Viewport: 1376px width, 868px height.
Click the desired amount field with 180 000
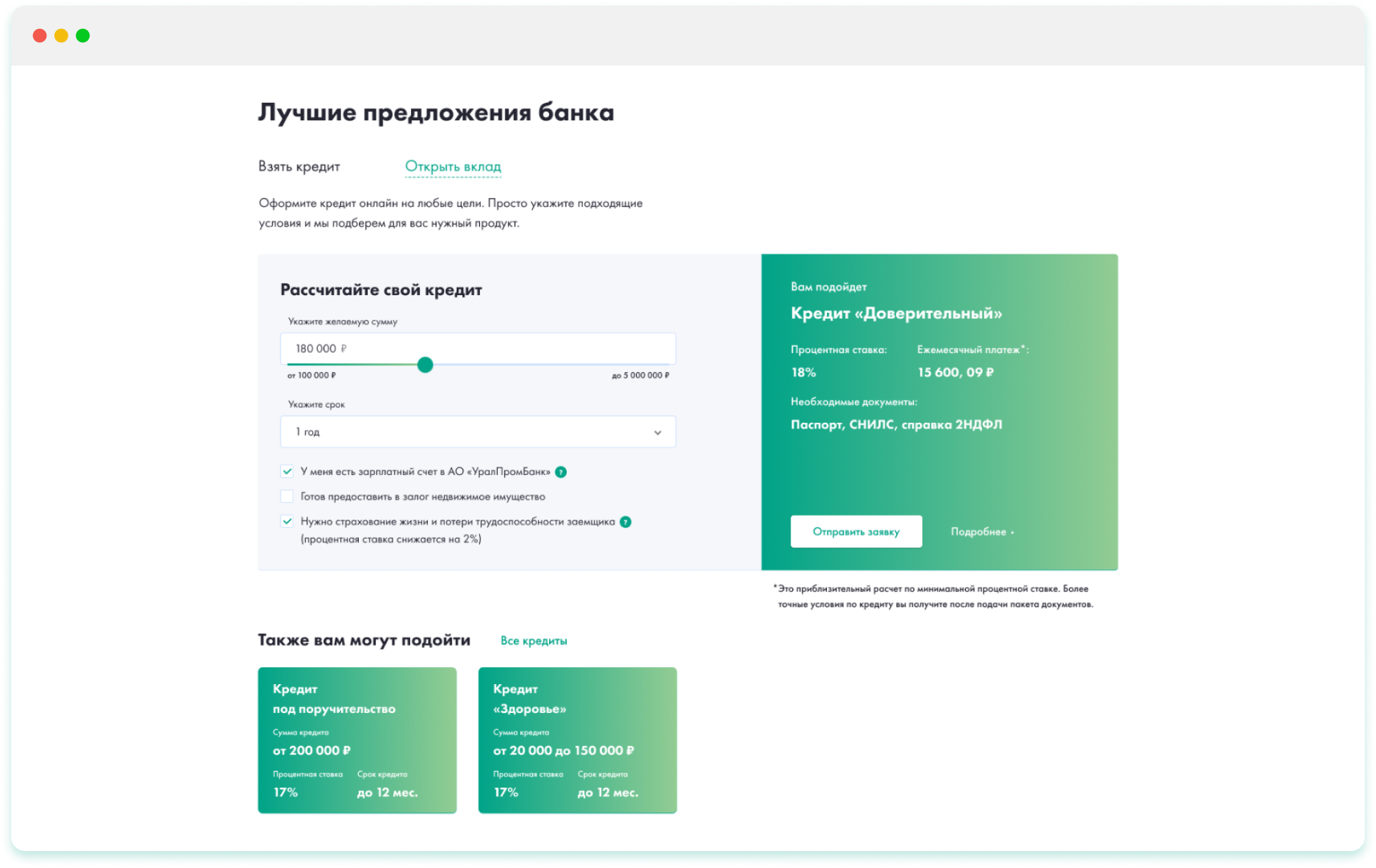(x=477, y=349)
